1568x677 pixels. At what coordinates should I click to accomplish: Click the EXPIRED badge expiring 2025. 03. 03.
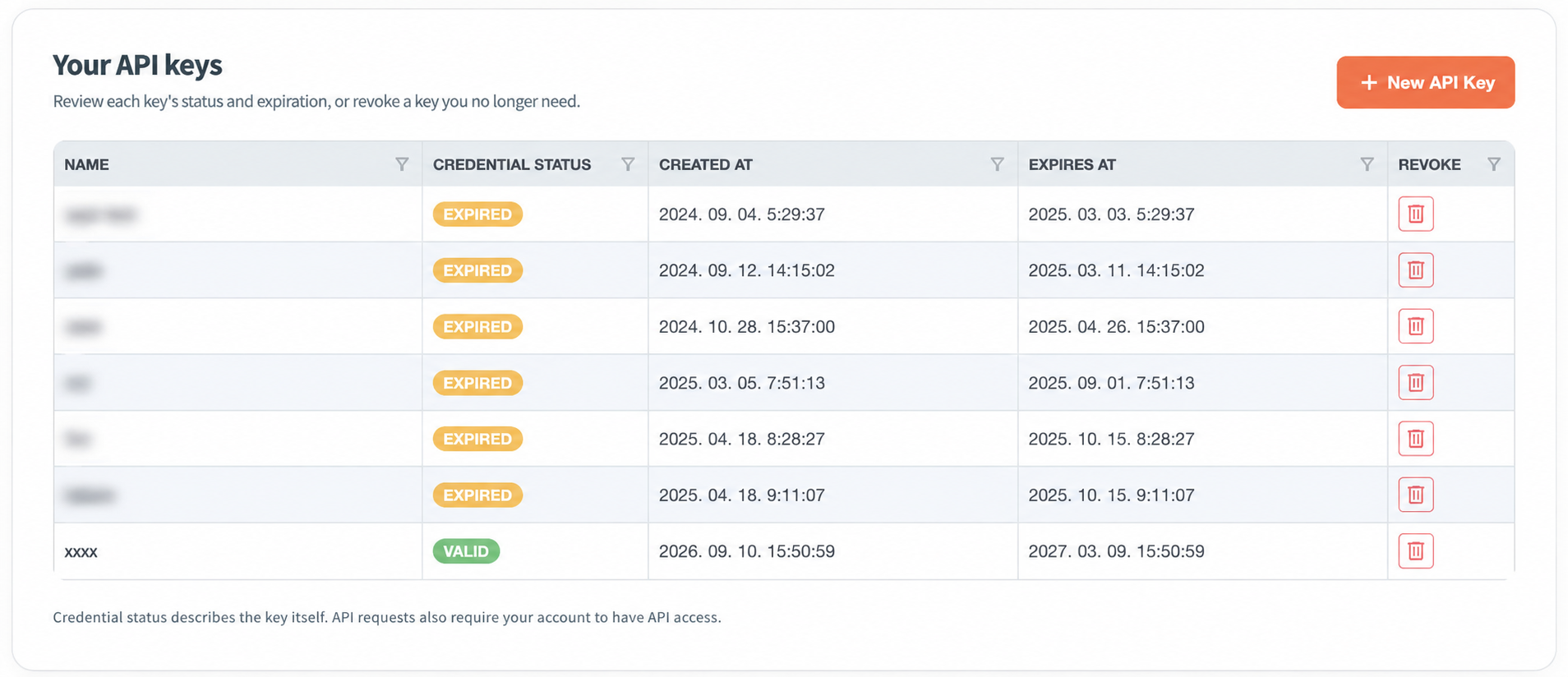[x=477, y=214]
